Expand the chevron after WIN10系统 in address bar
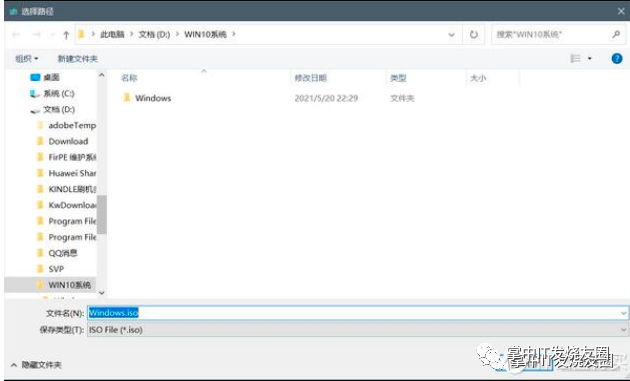 233,35
